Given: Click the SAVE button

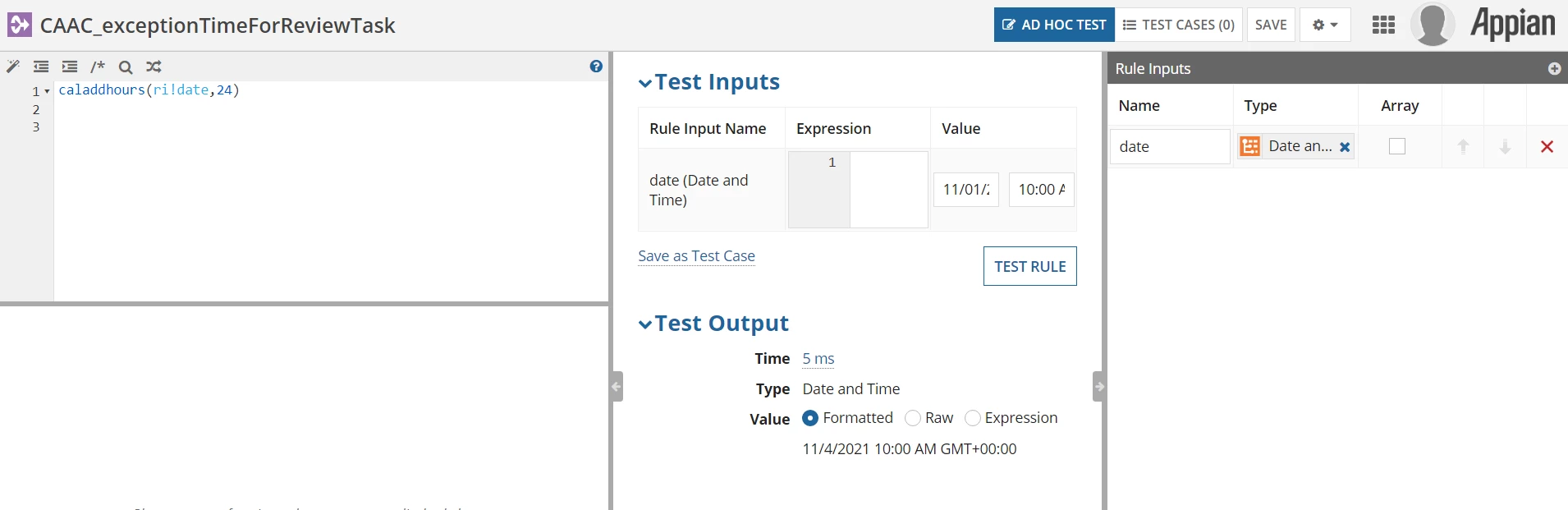Looking at the screenshot, I should [x=1271, y=25].
